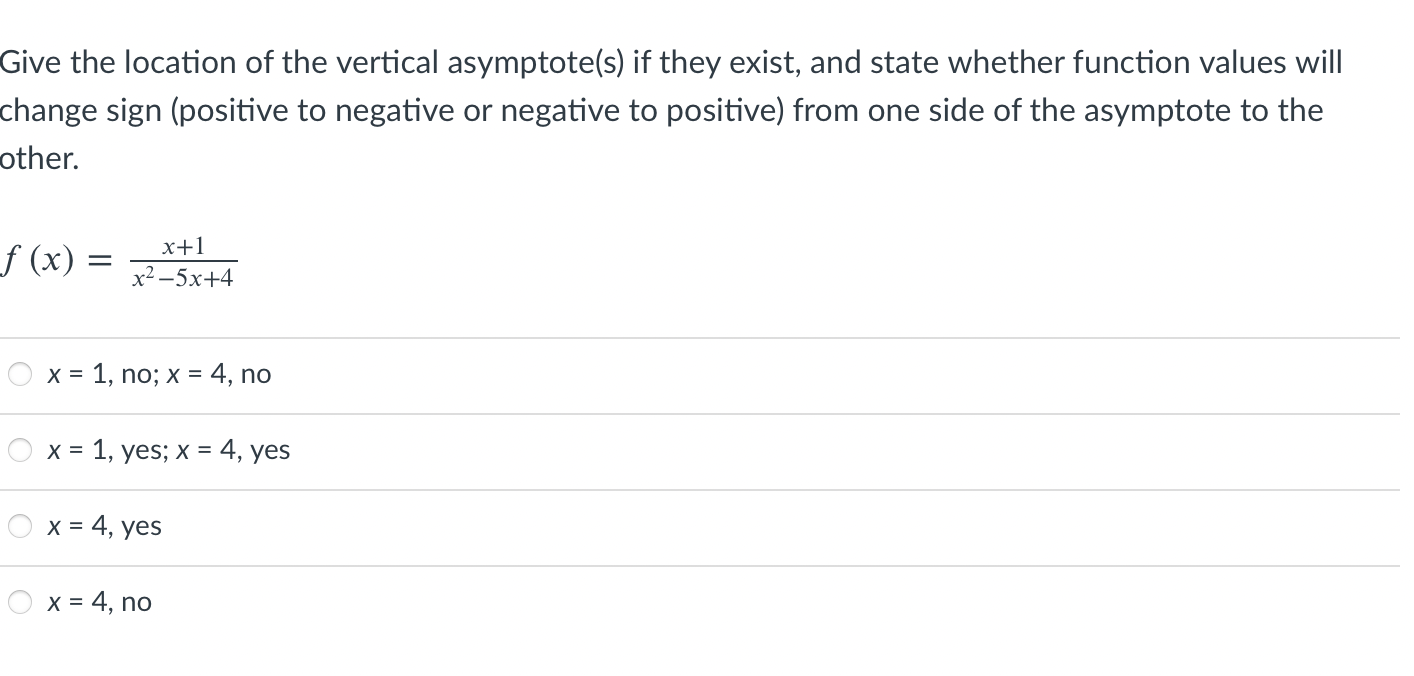Click the answer text "x = 4, yes"
Viewport: 1414px width, 676px height.
click(104, 526)
